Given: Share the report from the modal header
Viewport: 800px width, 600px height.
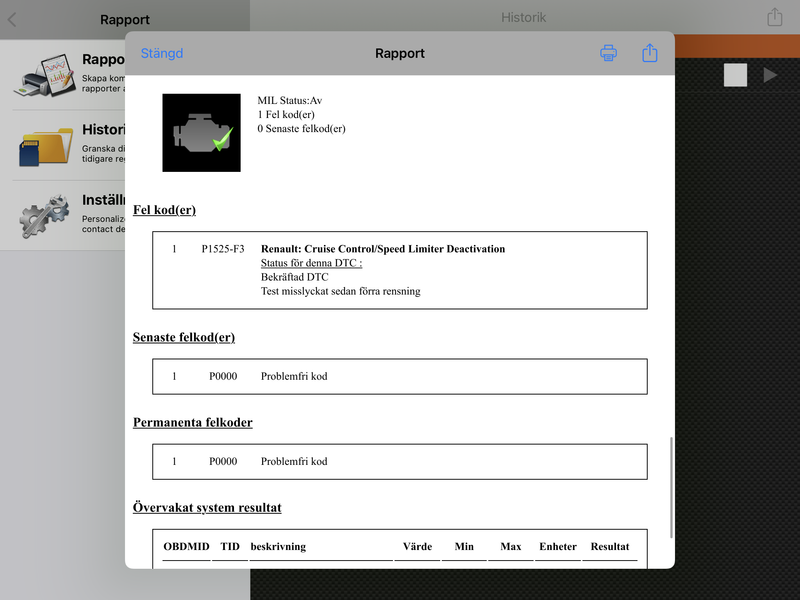Looking at the screenshot, I should pyautogui.click(x=649, y=53).
